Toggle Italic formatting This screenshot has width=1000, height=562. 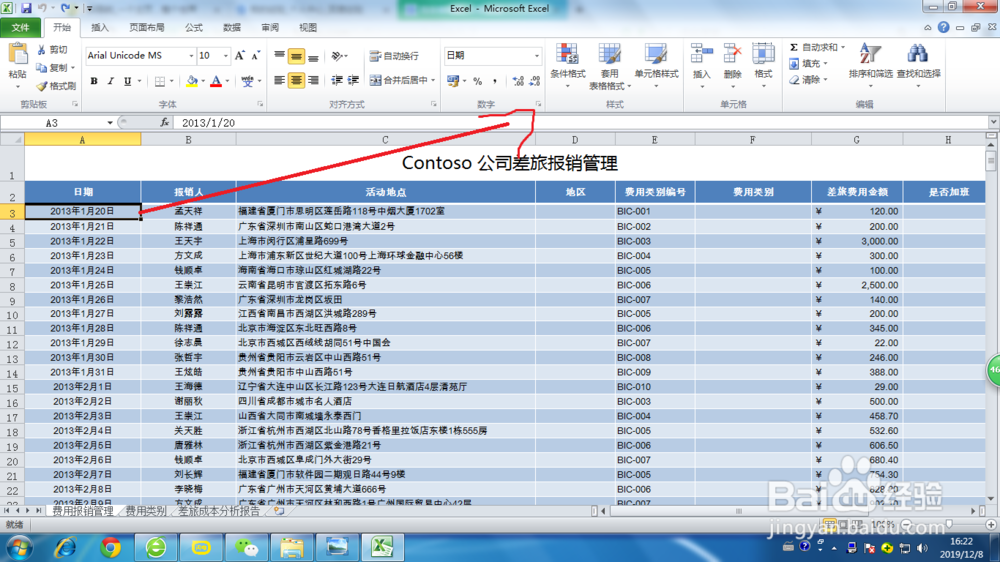(110, 81)
